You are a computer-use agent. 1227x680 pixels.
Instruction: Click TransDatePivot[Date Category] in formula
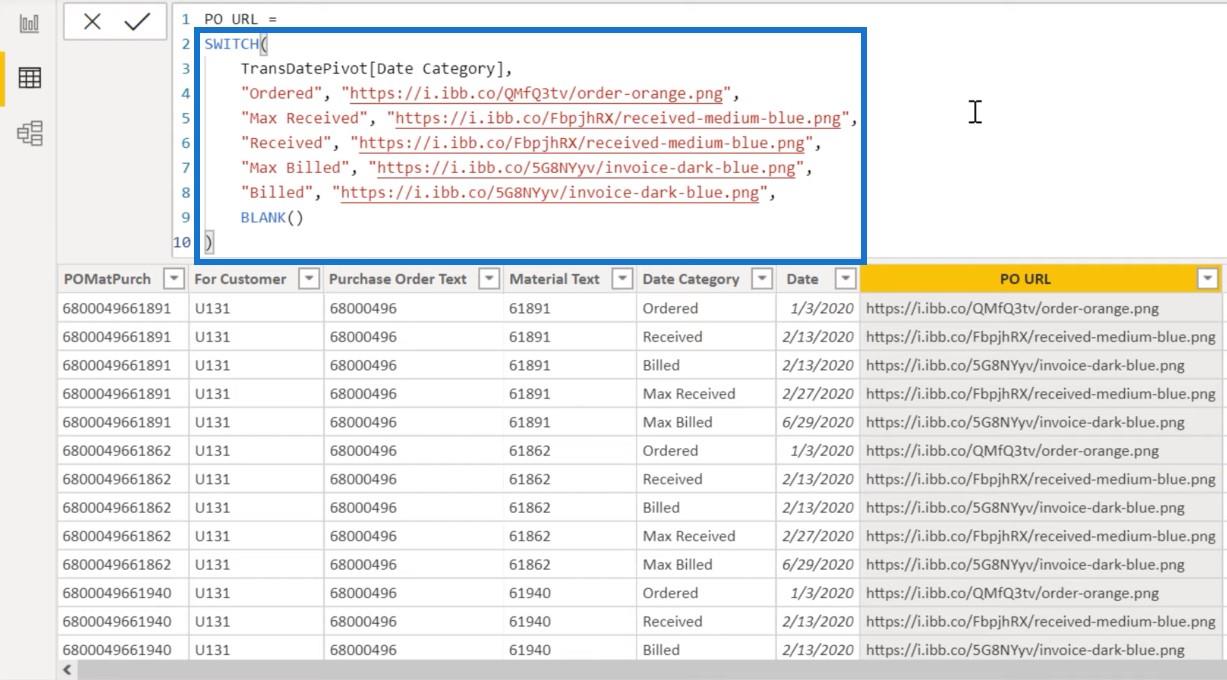point(372,69)
